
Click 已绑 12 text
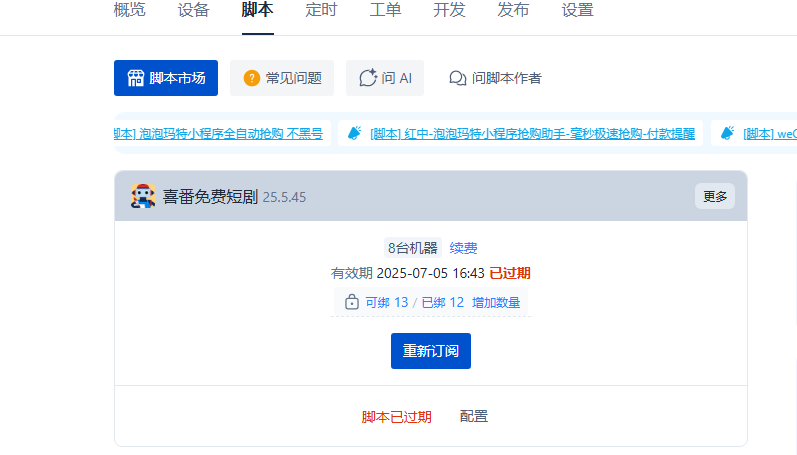[443, 302]
